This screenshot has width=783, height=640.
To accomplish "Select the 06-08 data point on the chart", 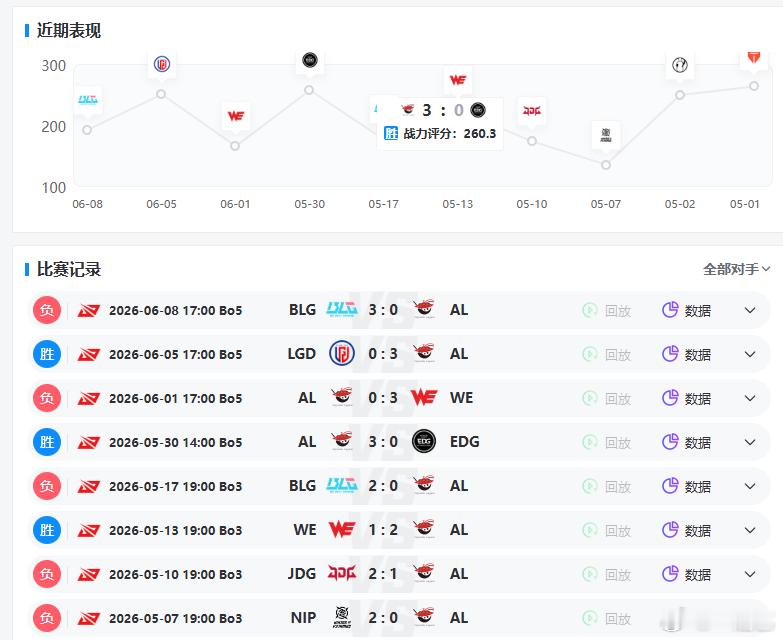I will (x=87, y=130).
